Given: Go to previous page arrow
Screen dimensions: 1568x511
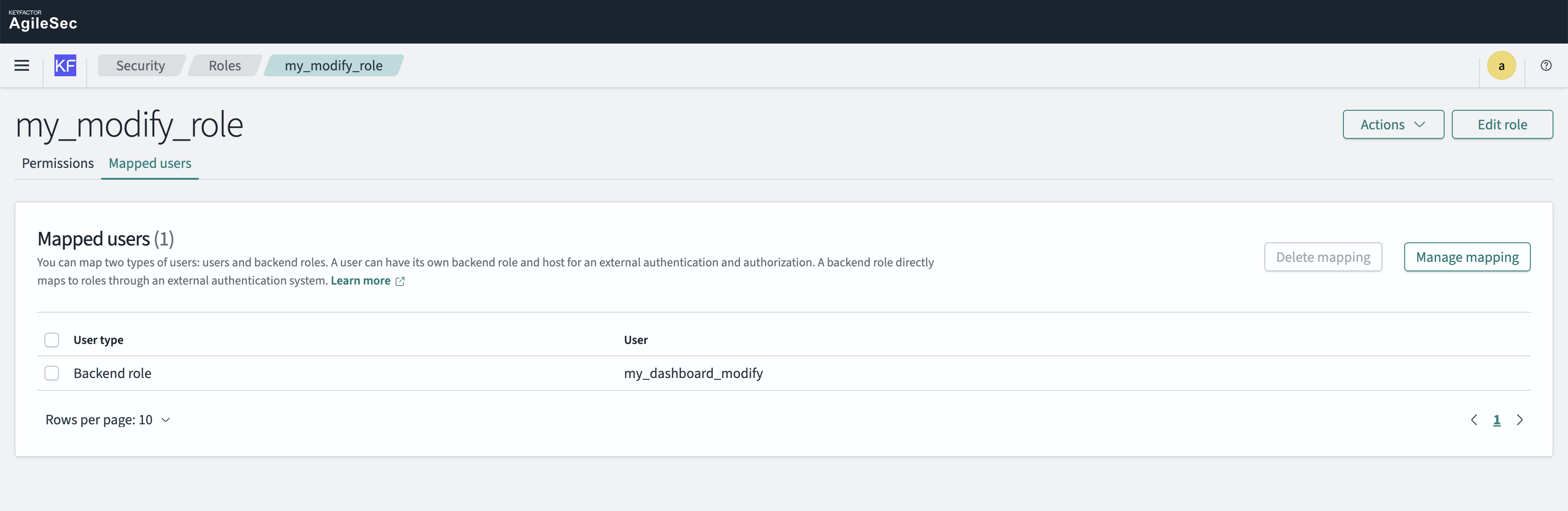Looking at the screenshot, I should point(1474,420).
